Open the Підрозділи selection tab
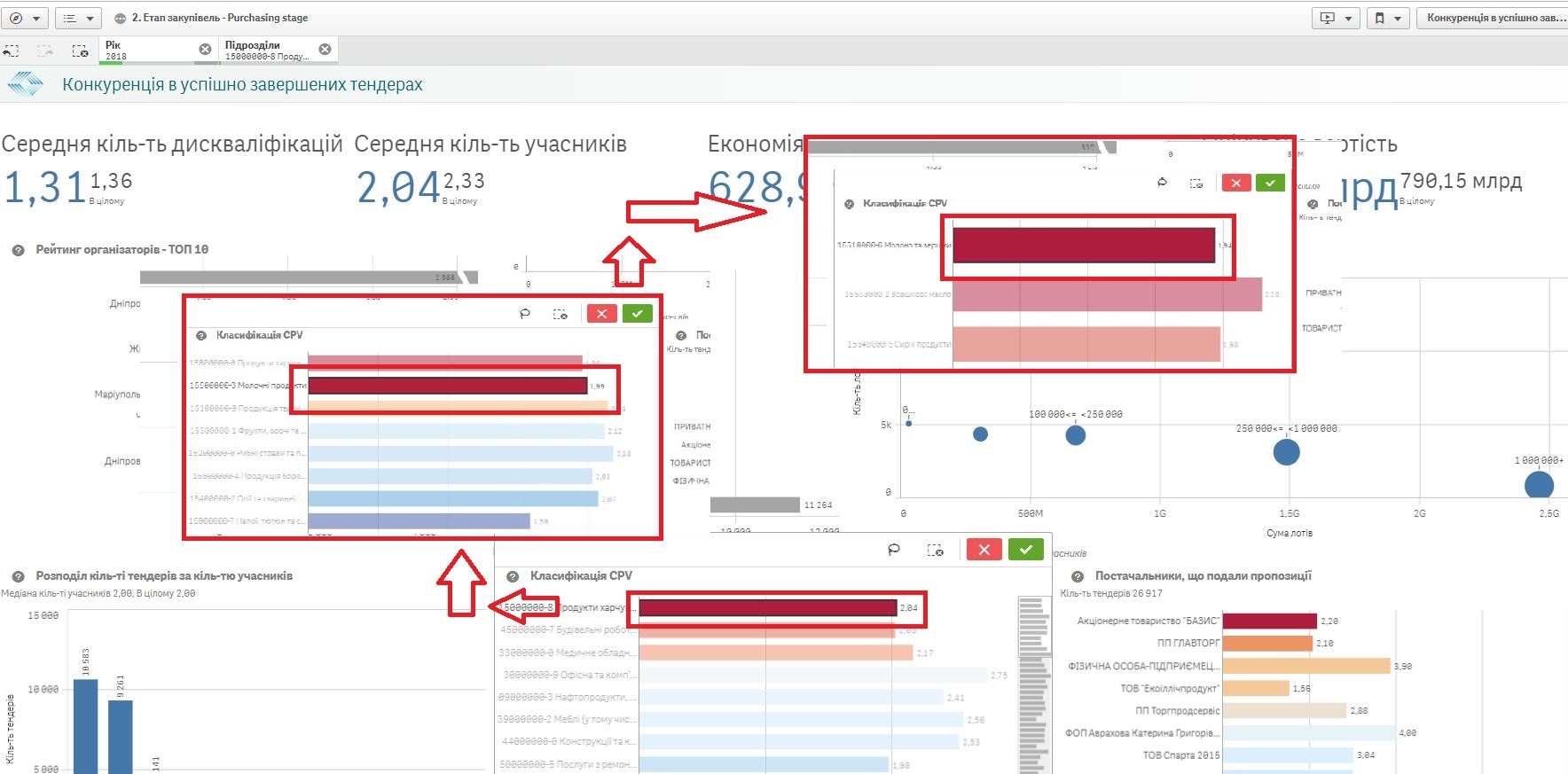 pos(266,50)
